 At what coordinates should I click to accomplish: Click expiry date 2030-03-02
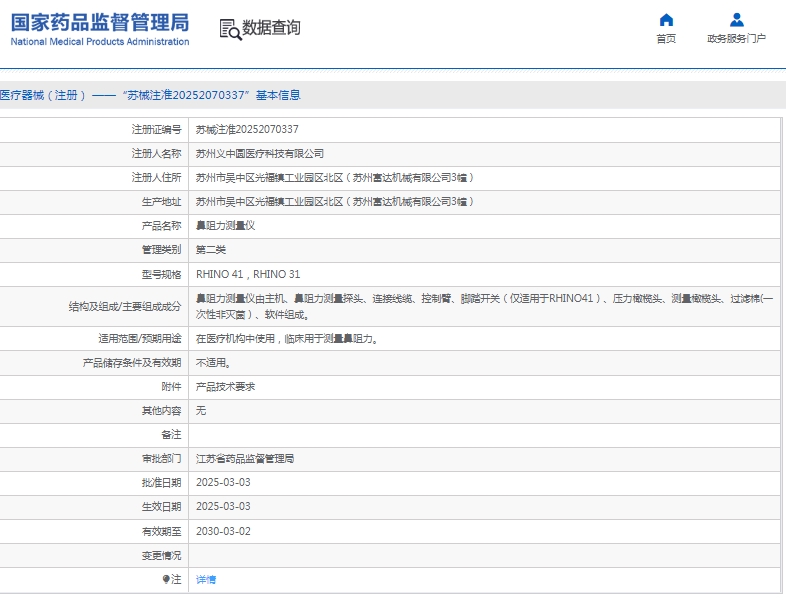(x=223, y=531)
